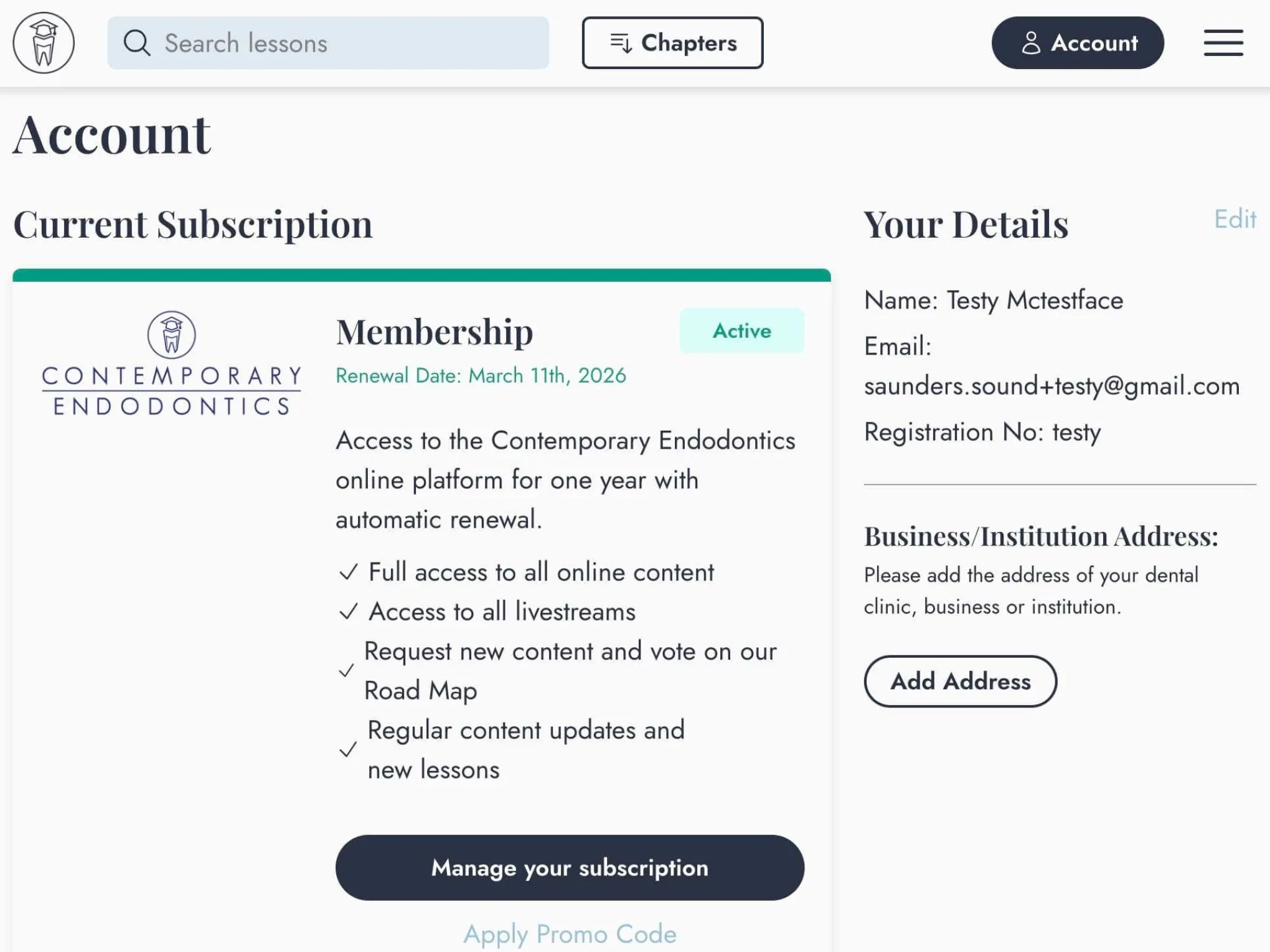The image size is (1270, 952).
Task: Click the sort icon in the Chapters button
Action: (x=621, y=43)
